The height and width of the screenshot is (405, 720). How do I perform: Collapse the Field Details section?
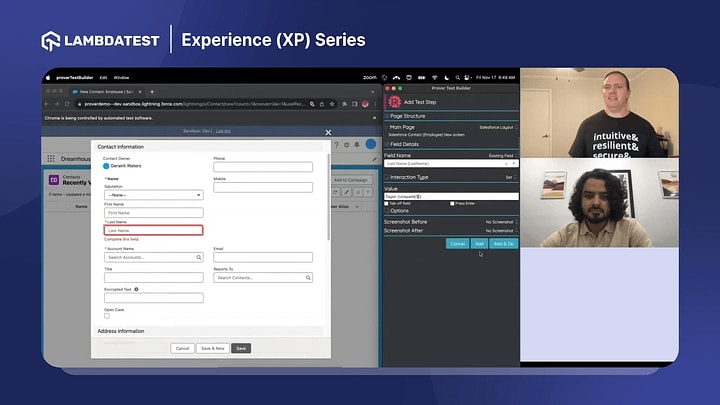click(387, 144)
